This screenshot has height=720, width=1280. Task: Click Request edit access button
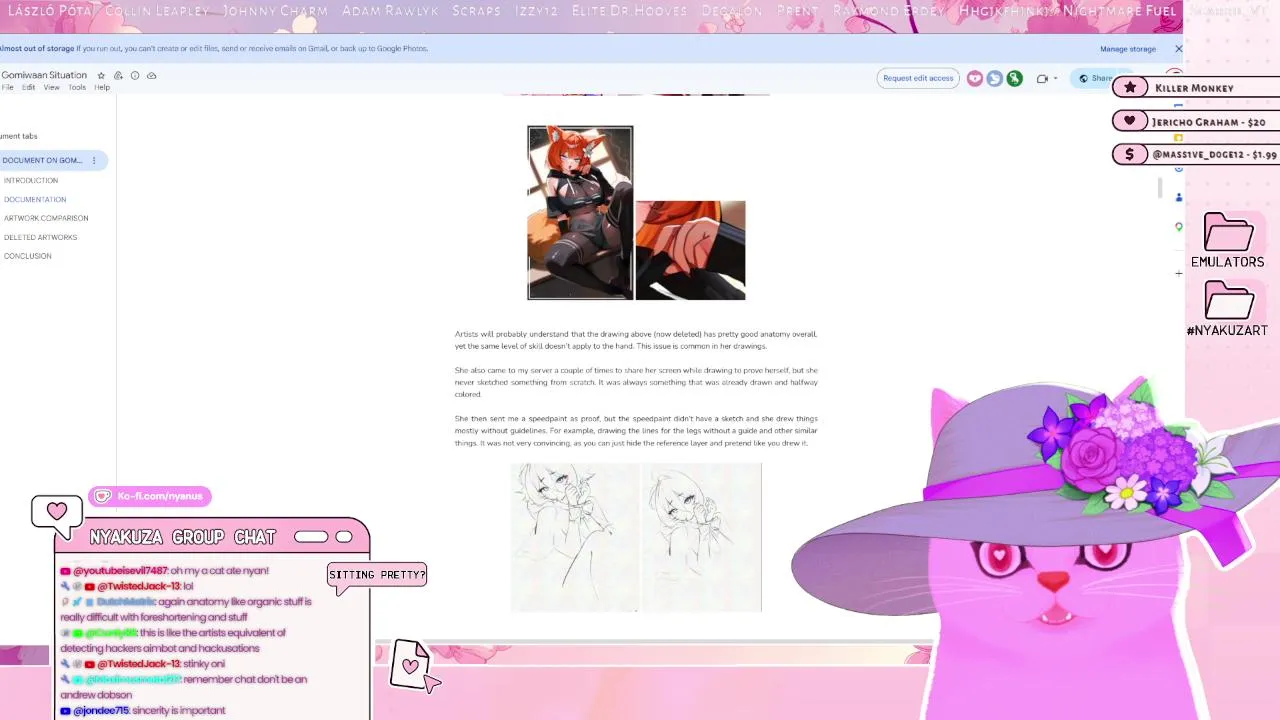tap(918, 78)
